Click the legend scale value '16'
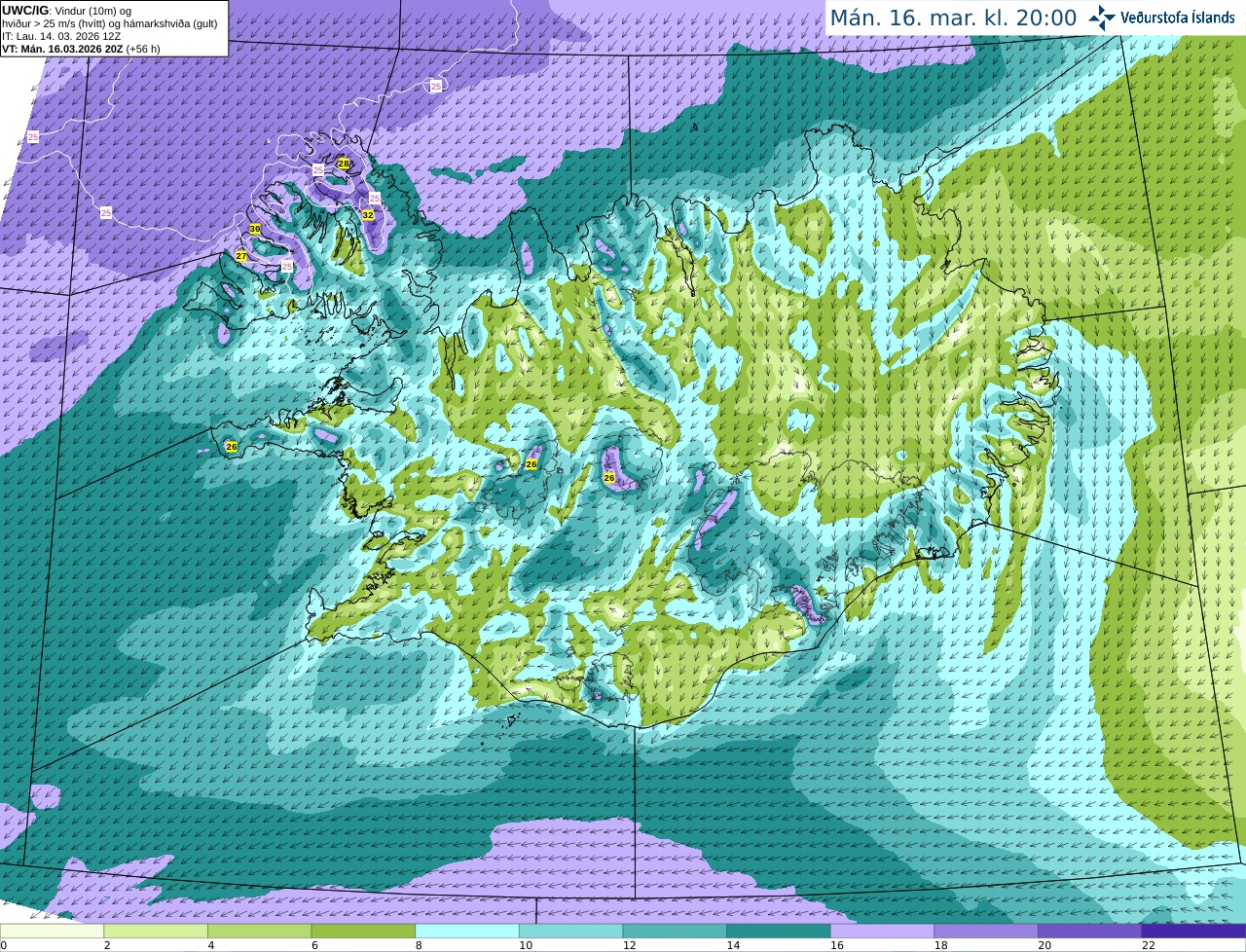 point(836,945)
